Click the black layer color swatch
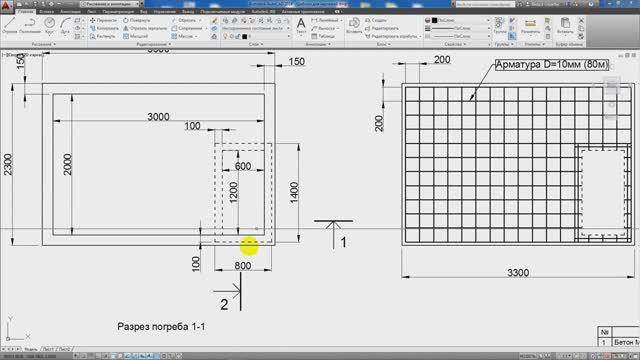Screen dimensions: 640x360 244,36
